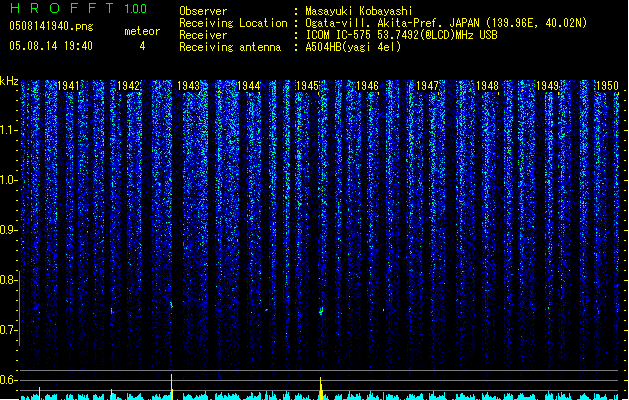
Task: Click the 'Observer' field label
Action: [x=203, y=11]
